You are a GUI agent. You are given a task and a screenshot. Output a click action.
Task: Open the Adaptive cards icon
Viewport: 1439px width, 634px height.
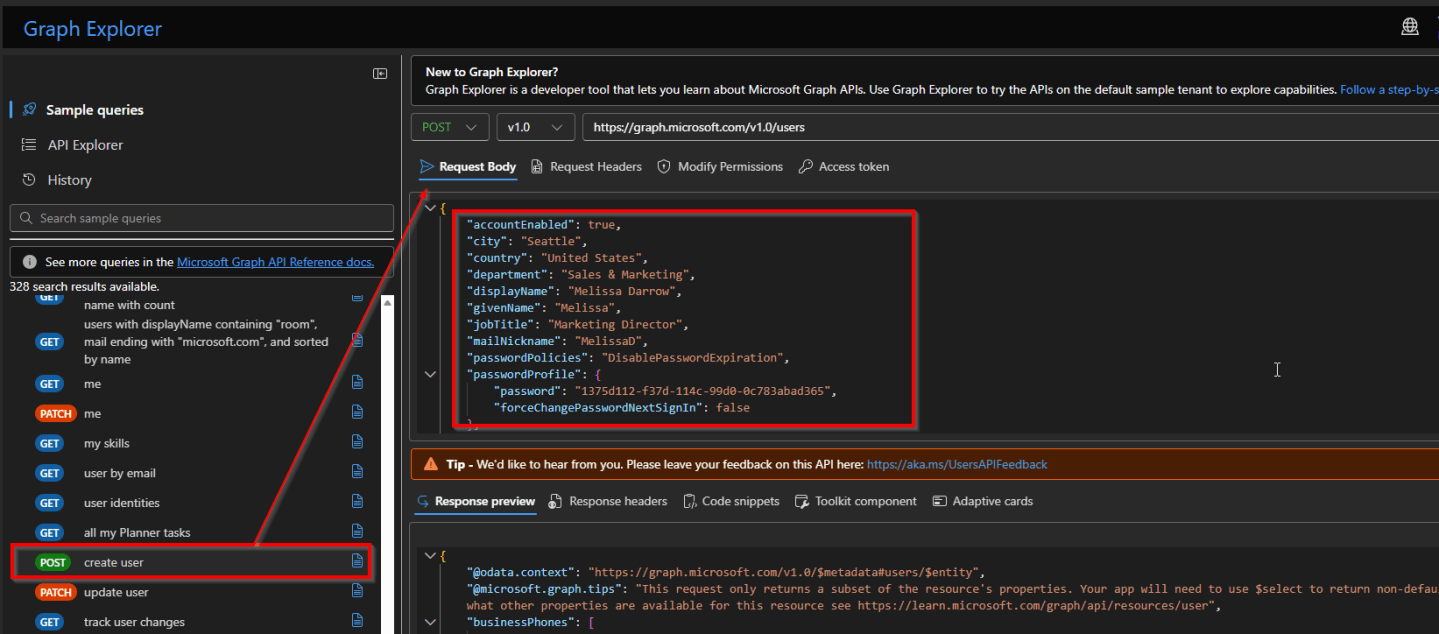(938, 501)
